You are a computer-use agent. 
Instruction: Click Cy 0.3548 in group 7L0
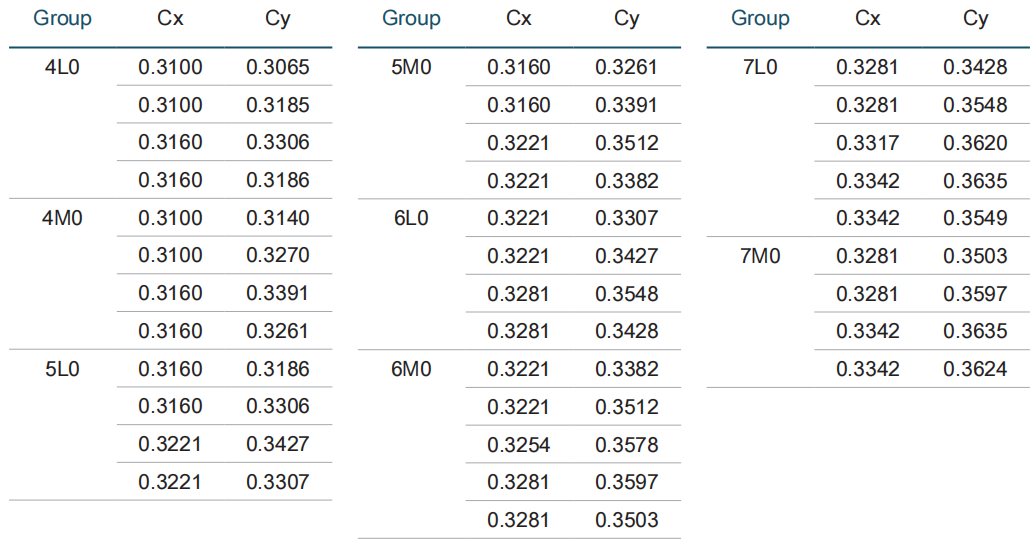pos(975,105)
